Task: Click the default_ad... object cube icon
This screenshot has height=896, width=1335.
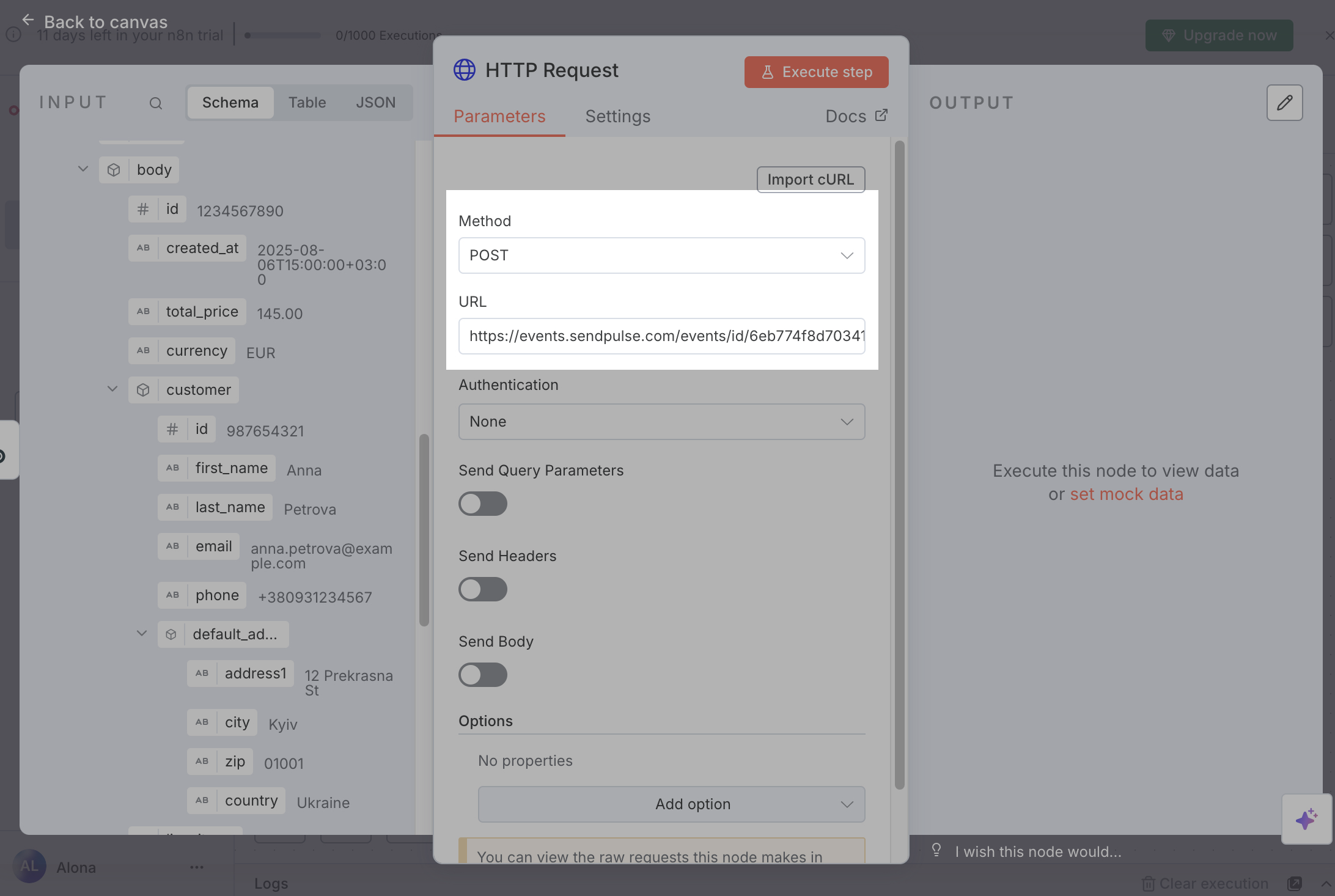Action: (171, 634)
